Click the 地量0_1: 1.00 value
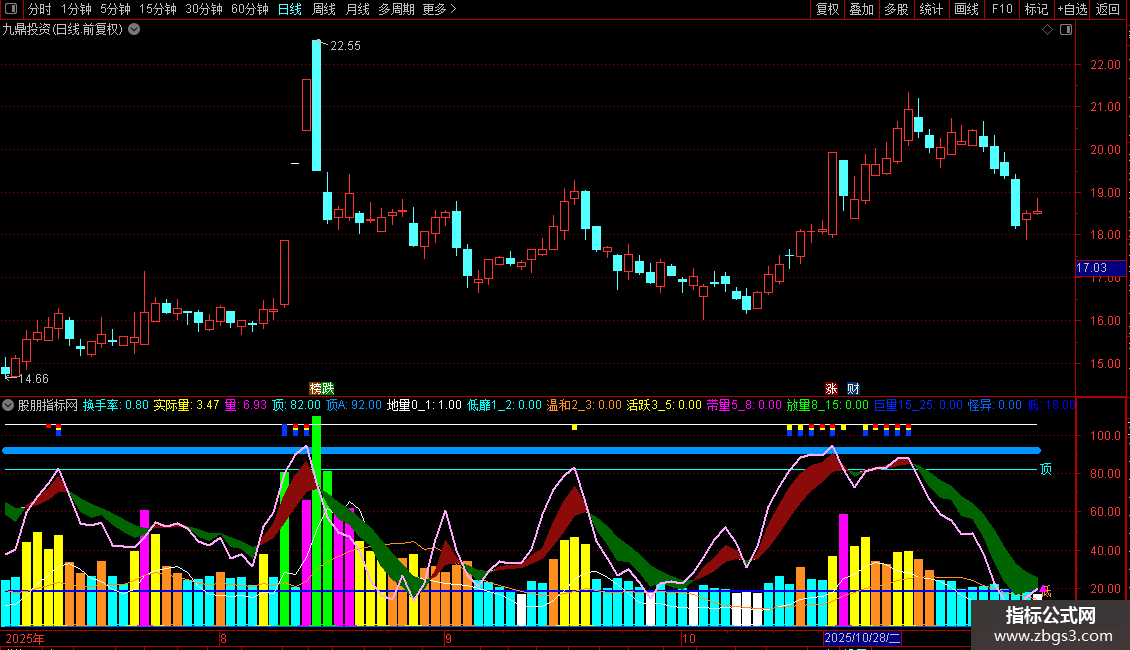 [424, 405]
